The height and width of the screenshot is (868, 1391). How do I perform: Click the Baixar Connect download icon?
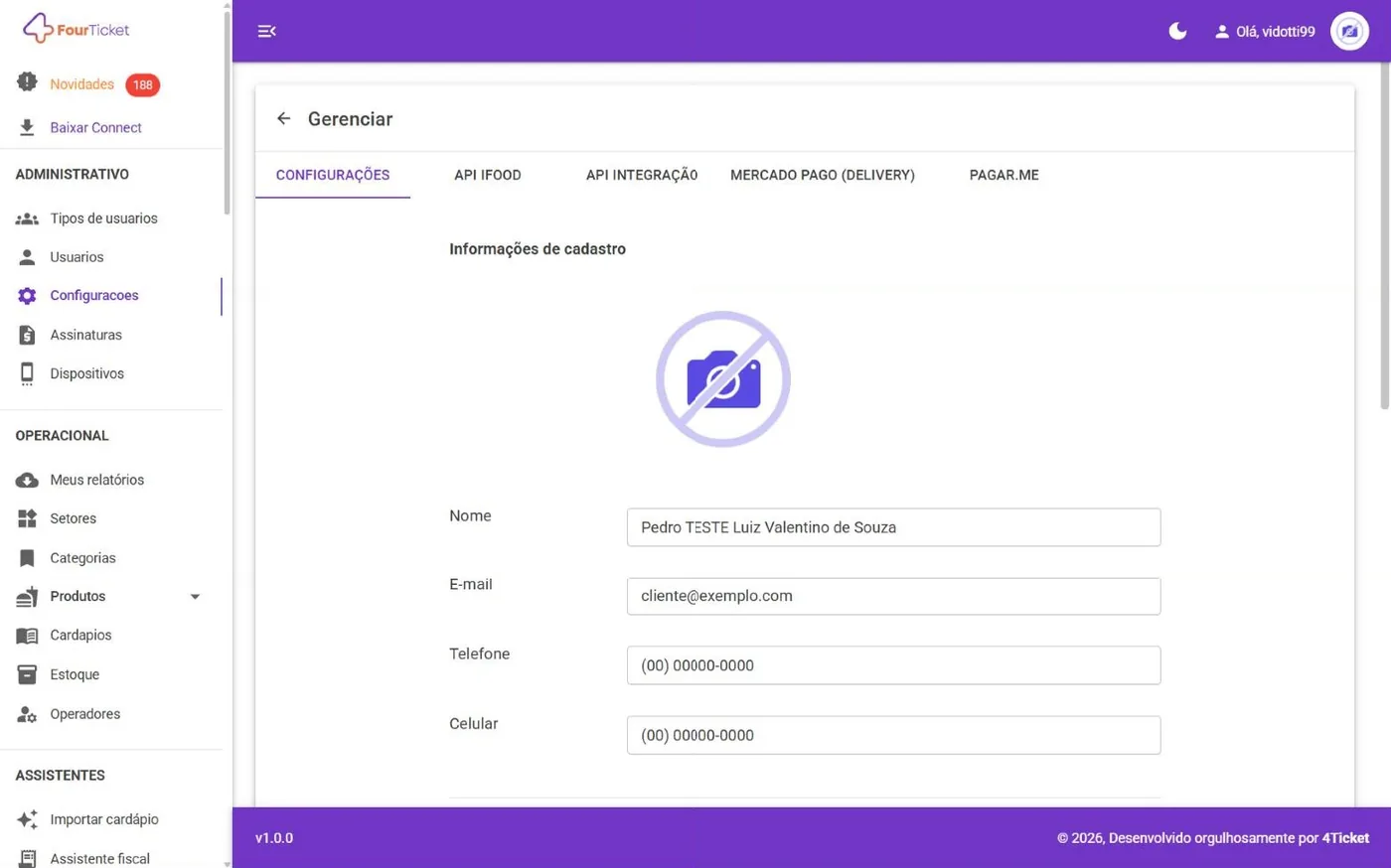coord(27,127)
